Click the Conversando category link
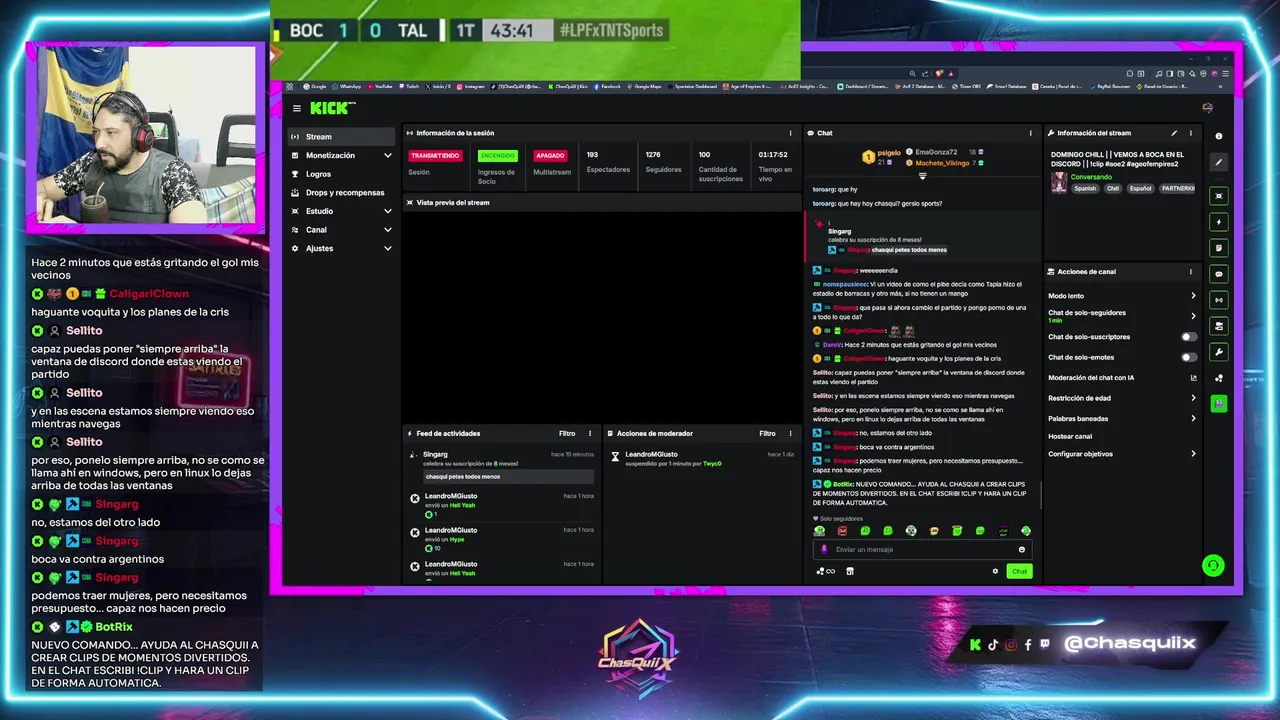The height and width of the screenshot is (720, 1280). tap(1091, 177)
